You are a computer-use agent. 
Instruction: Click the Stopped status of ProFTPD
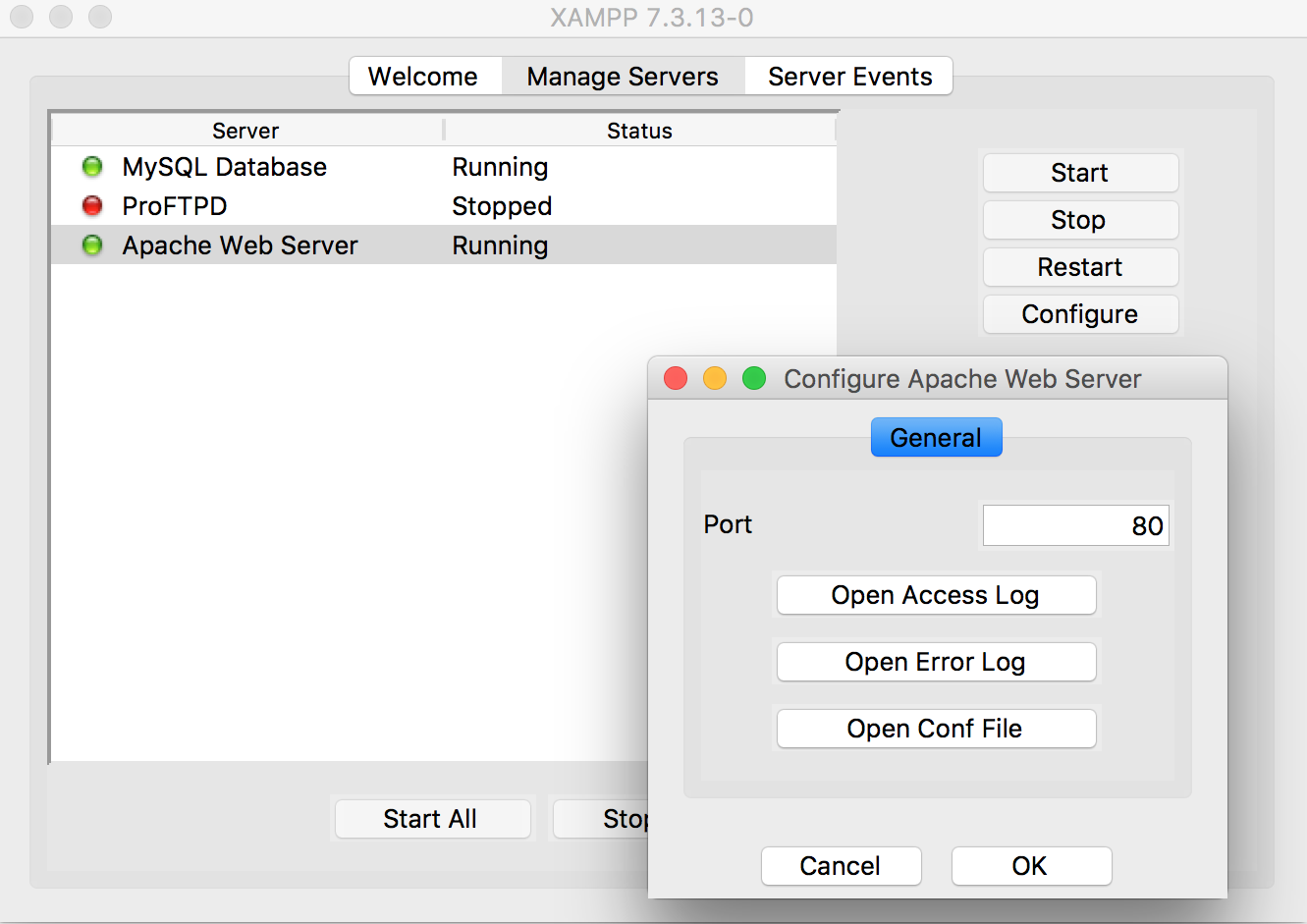(502, 206)
